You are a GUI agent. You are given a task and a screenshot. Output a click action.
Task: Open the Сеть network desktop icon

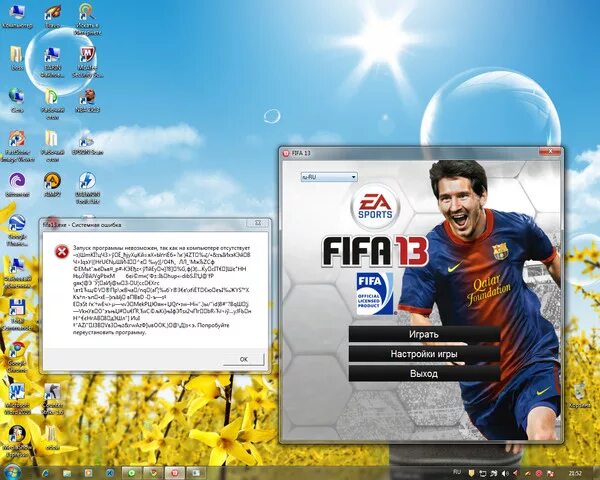tap(17, 100)
